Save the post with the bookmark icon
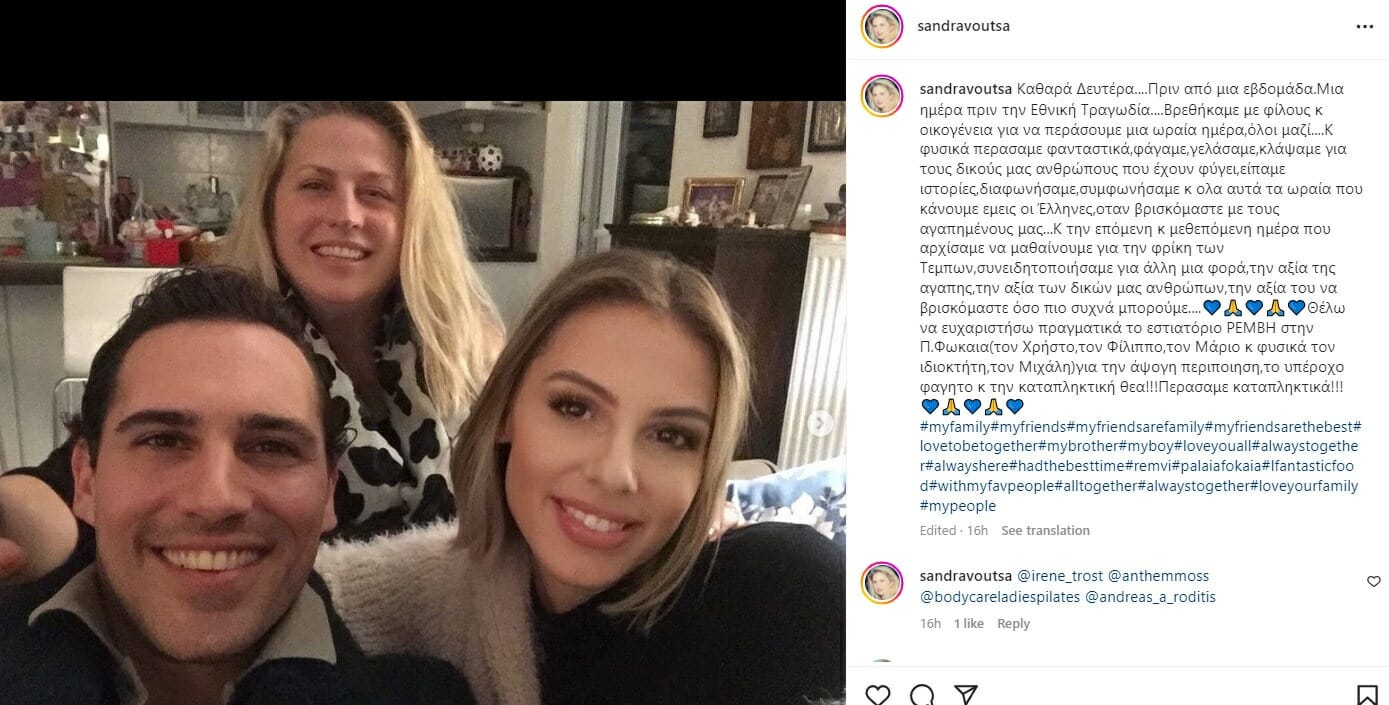The image size is (1389, 705). (x=1367, y=694)
